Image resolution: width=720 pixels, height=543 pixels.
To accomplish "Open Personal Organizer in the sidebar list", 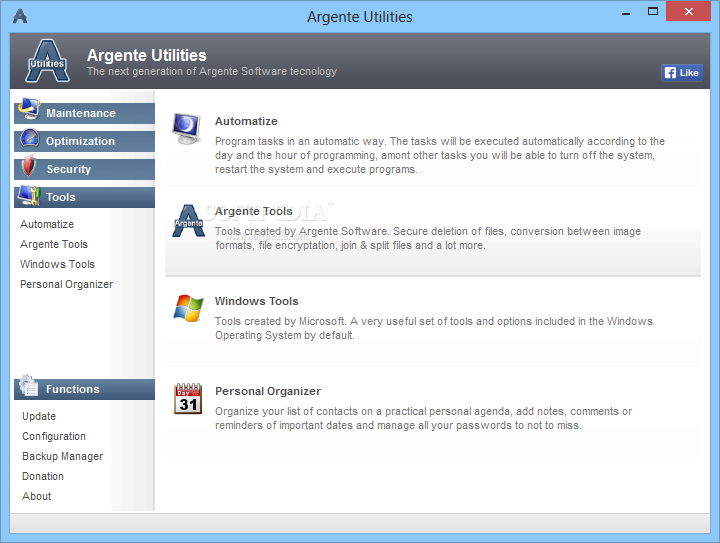I will (67, 285).
